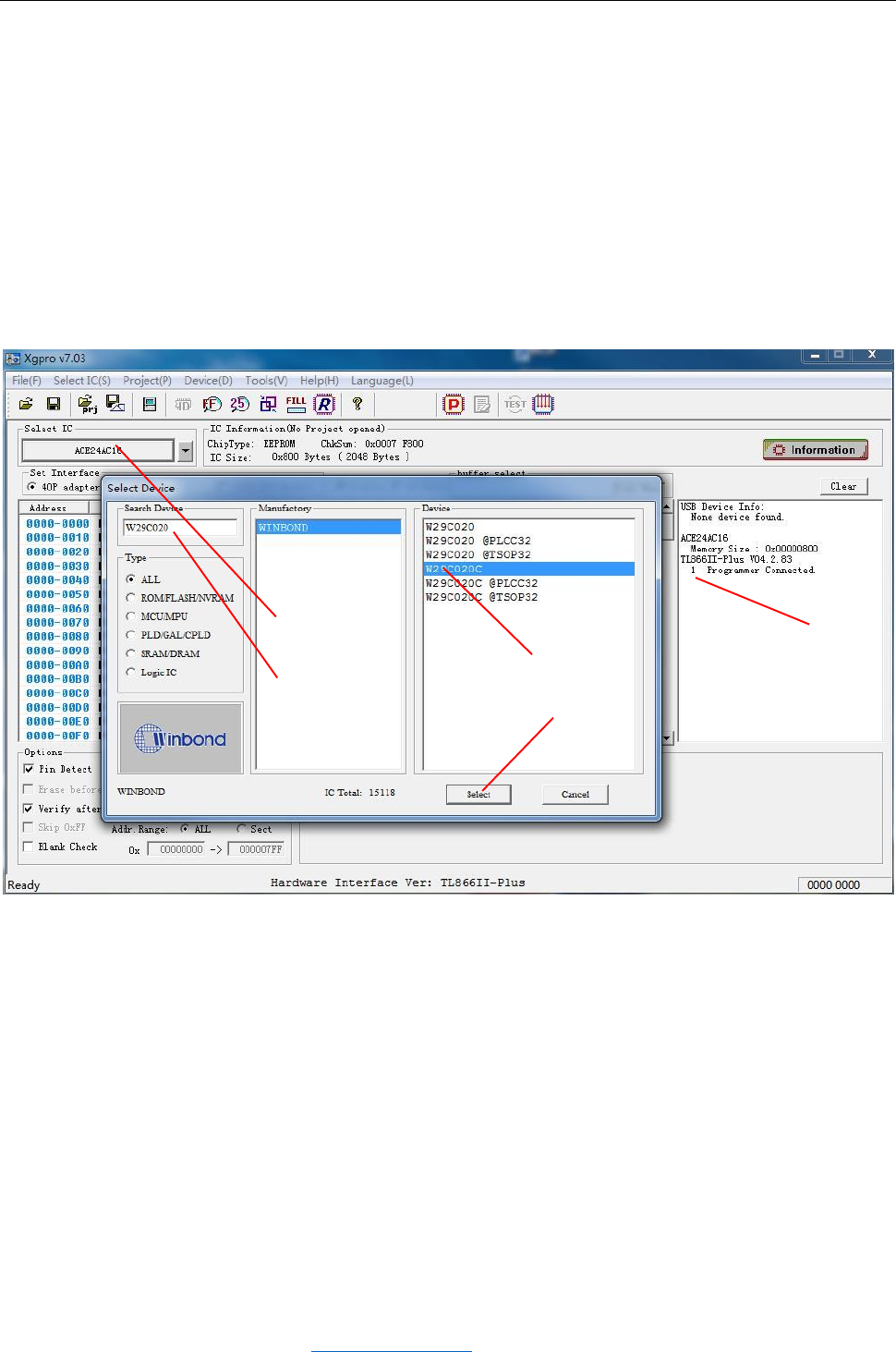Open the Device(D) menu
The image size is (896, 1352).
tap(209, 381)
